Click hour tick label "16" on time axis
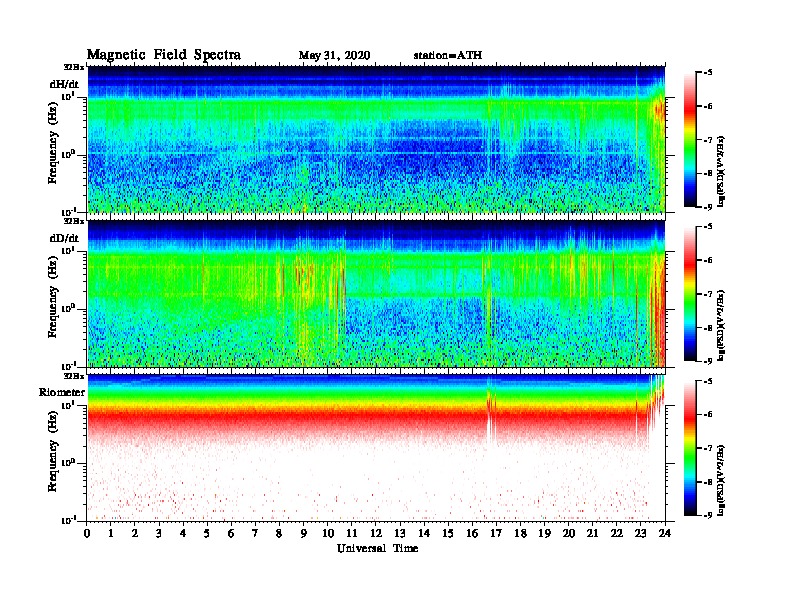 tap(472, 533)
